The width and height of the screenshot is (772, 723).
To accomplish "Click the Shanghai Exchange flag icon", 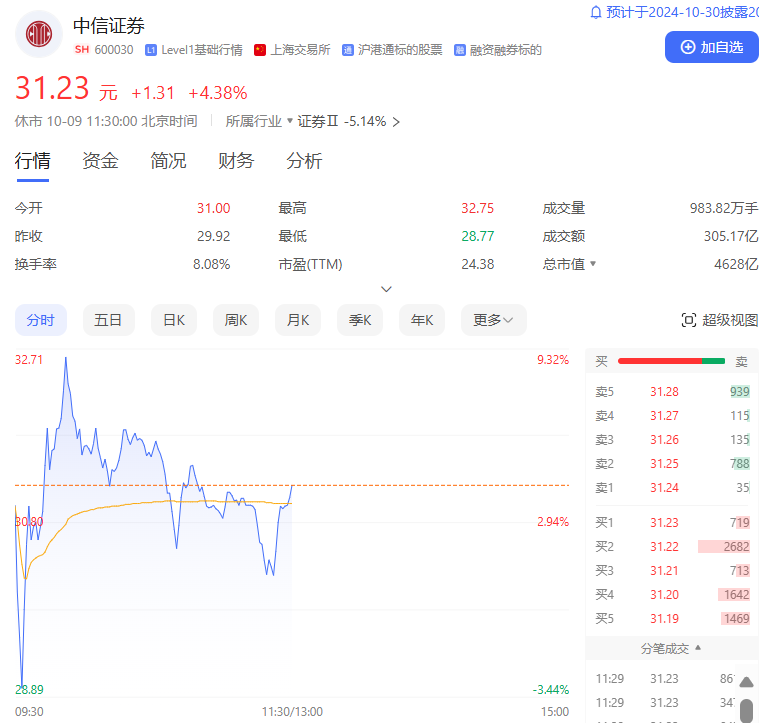I will (x=260, y=50).
